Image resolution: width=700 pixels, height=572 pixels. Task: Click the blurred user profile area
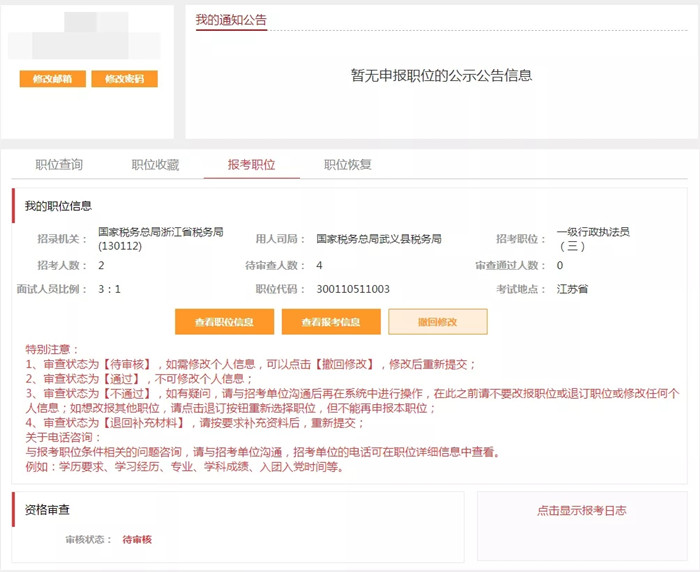click(x=85, y=37)
